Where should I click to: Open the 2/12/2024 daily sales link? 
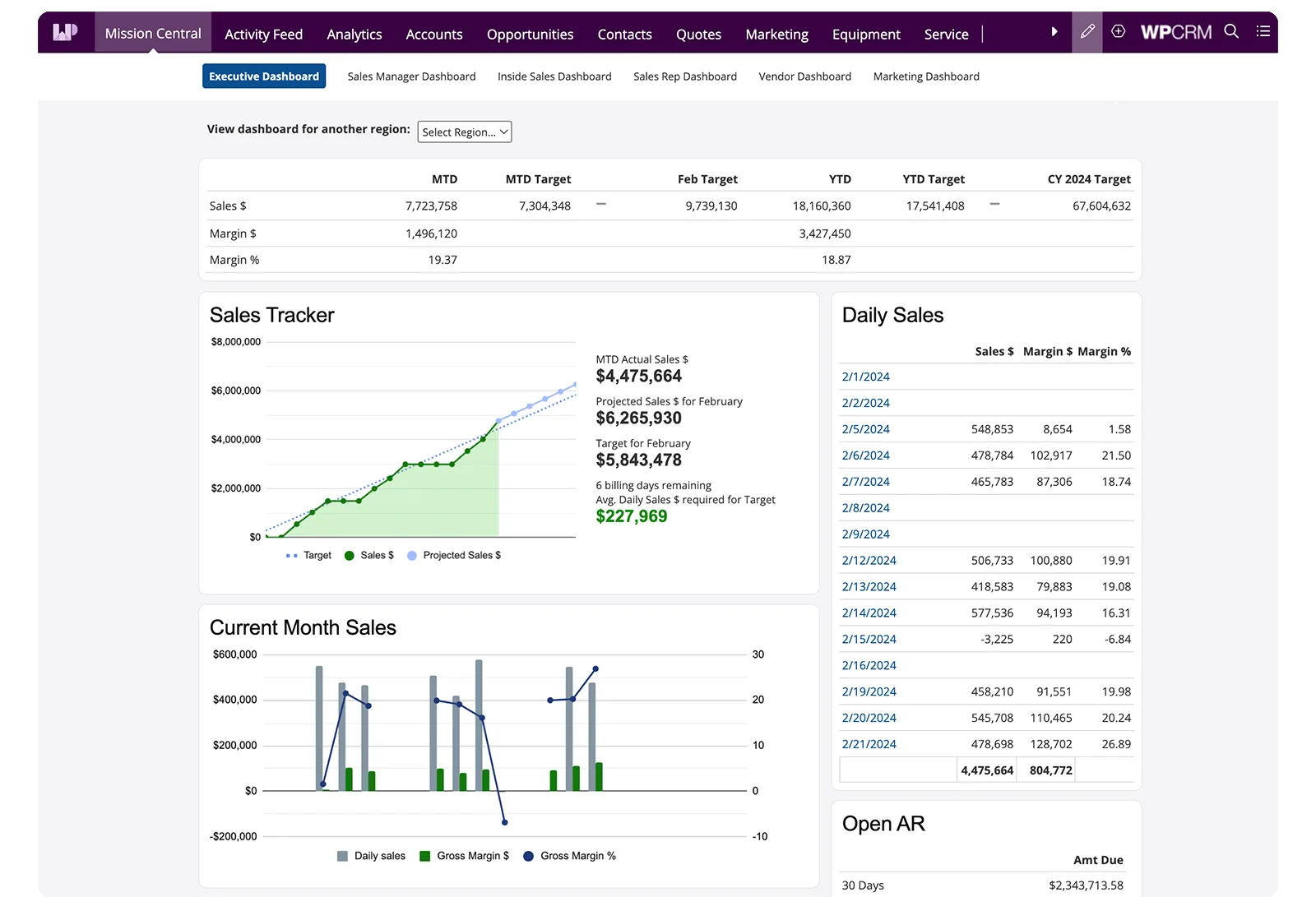[x=869, y=561]
